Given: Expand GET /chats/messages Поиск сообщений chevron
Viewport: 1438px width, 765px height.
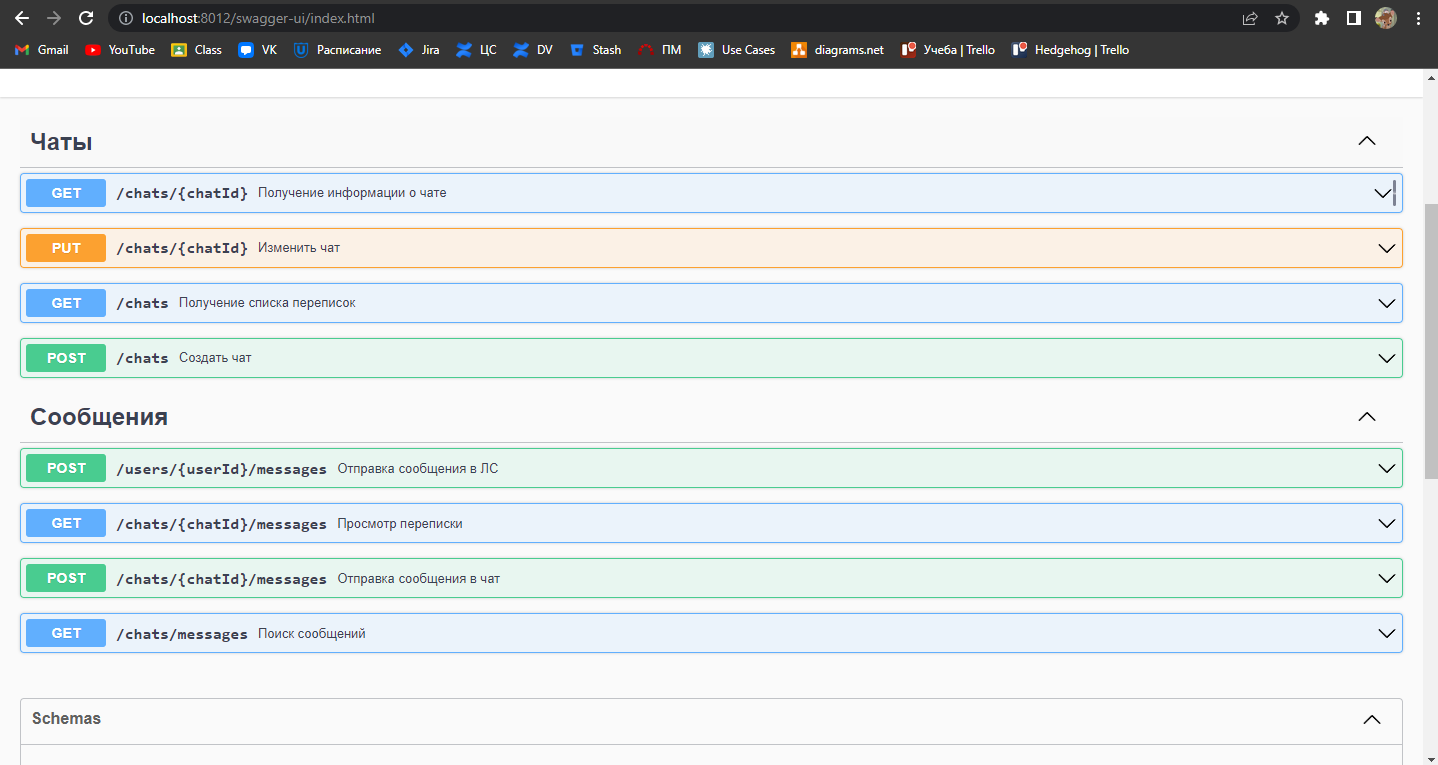Looking at the screenshot, I should click(x=1387, y=633).
